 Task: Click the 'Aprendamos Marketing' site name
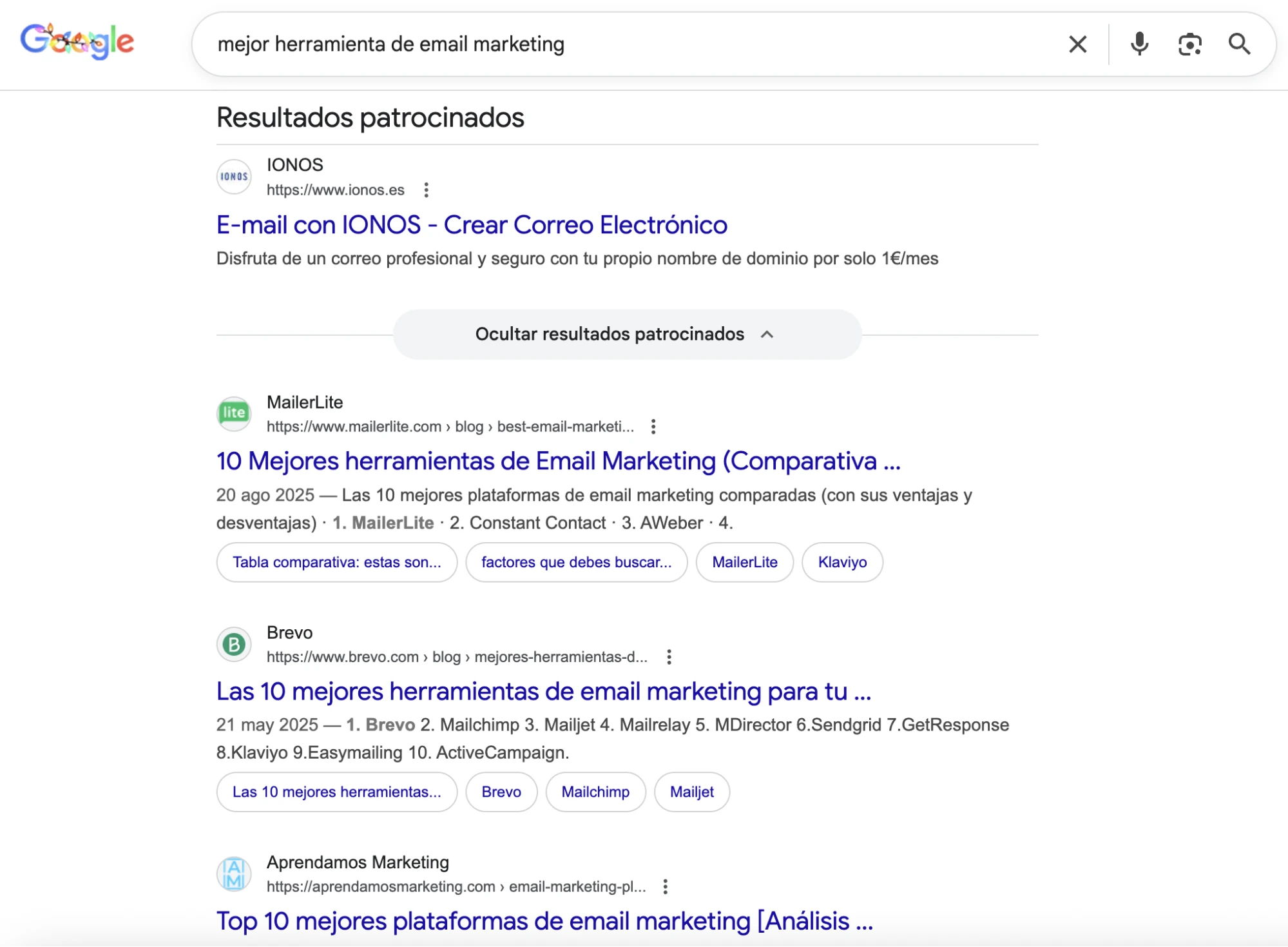point(358,863)
